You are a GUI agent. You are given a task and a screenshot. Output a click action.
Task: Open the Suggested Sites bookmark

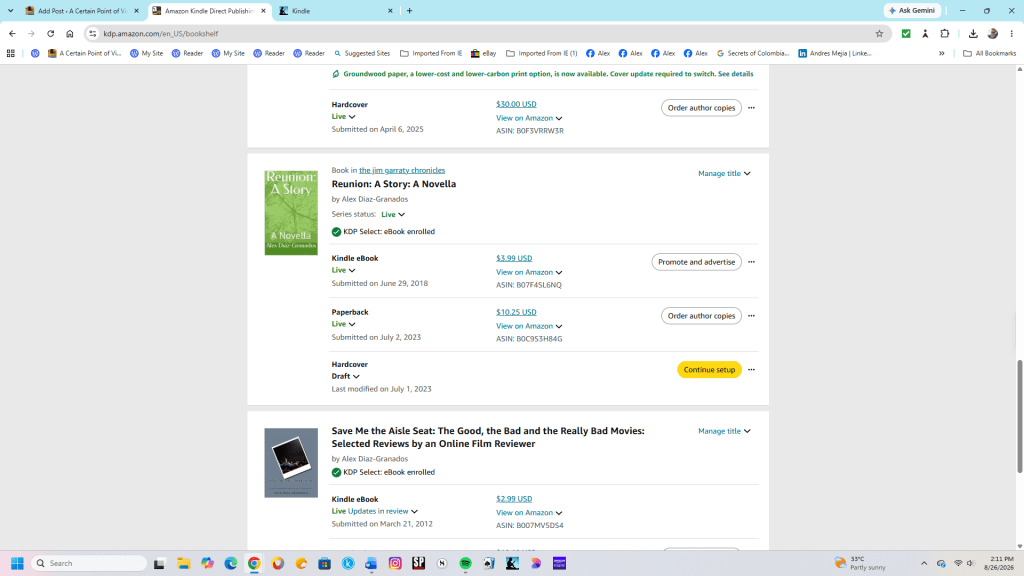[362, 54]
